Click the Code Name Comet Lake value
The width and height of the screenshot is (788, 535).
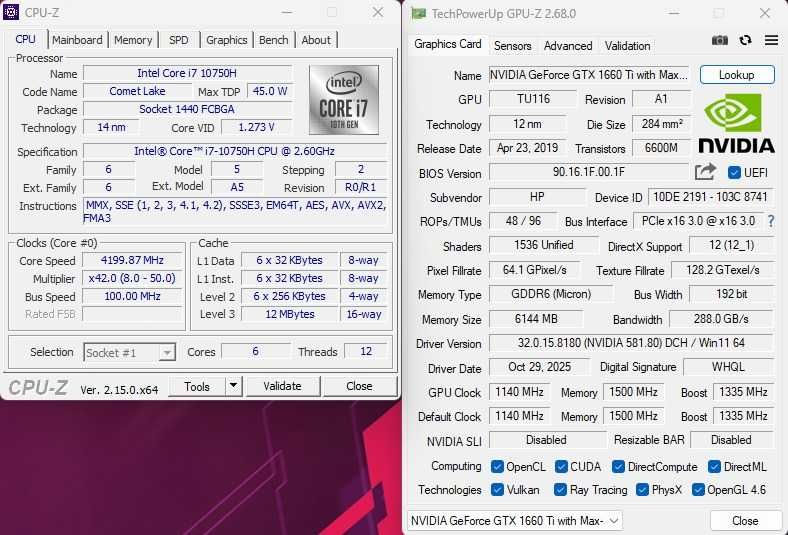click(x=137, y=91)
